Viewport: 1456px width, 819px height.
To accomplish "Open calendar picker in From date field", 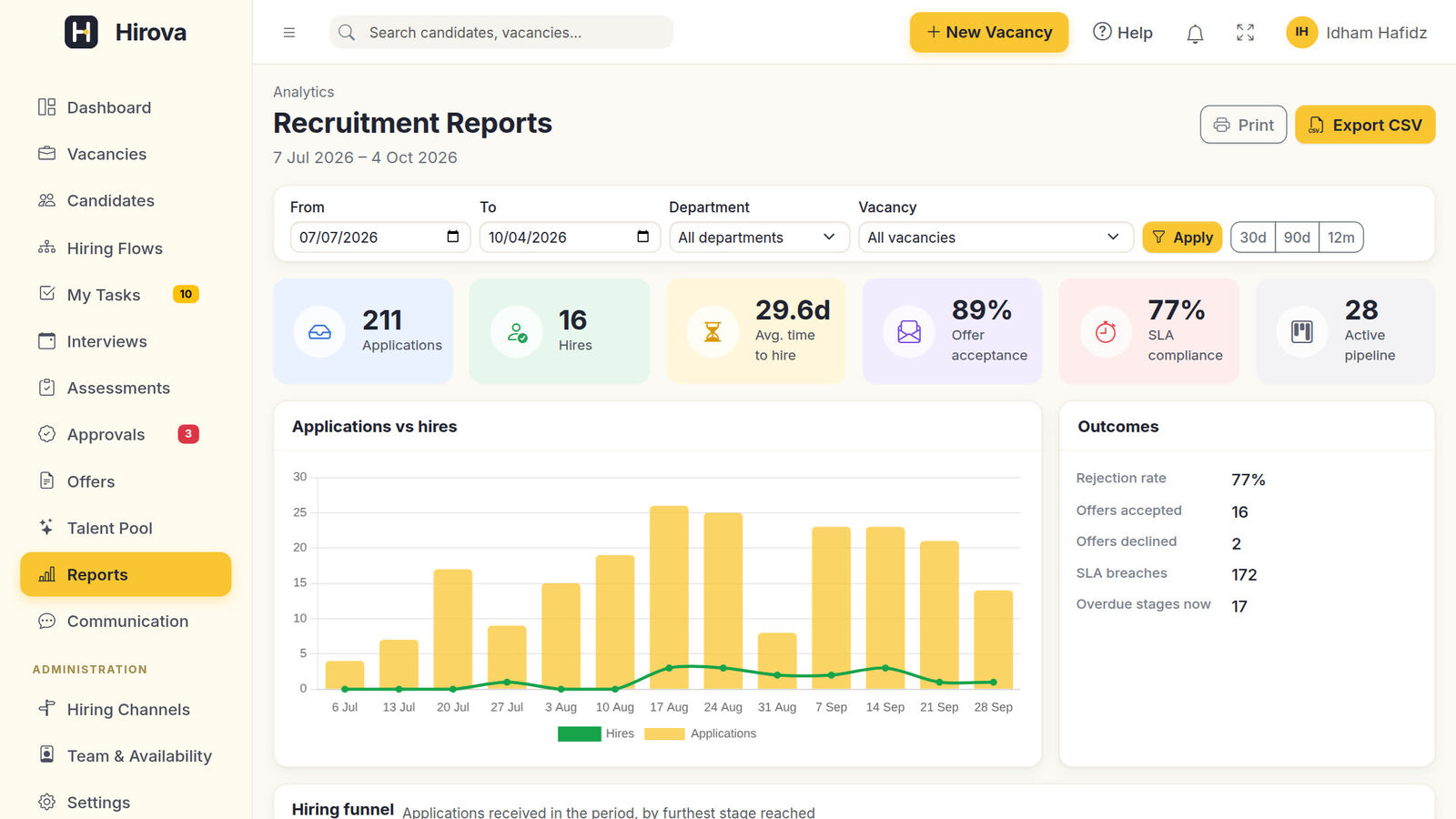I will coord(453,237).
